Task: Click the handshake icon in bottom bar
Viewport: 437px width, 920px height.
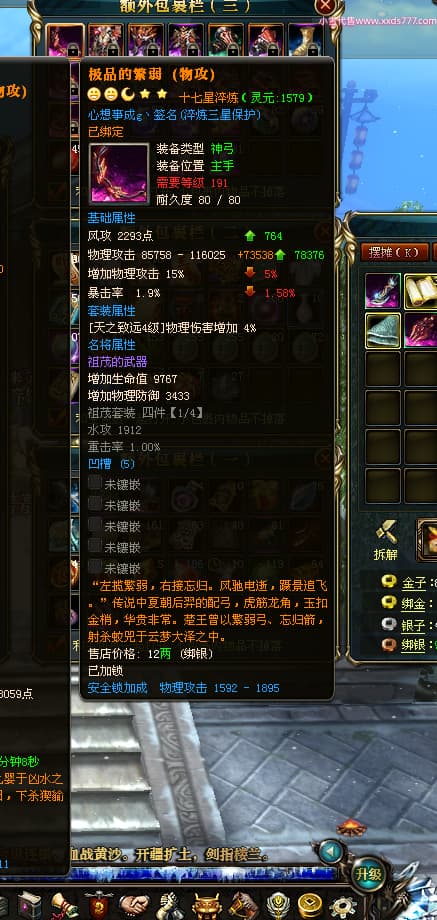Action: (x=134, y=906)
